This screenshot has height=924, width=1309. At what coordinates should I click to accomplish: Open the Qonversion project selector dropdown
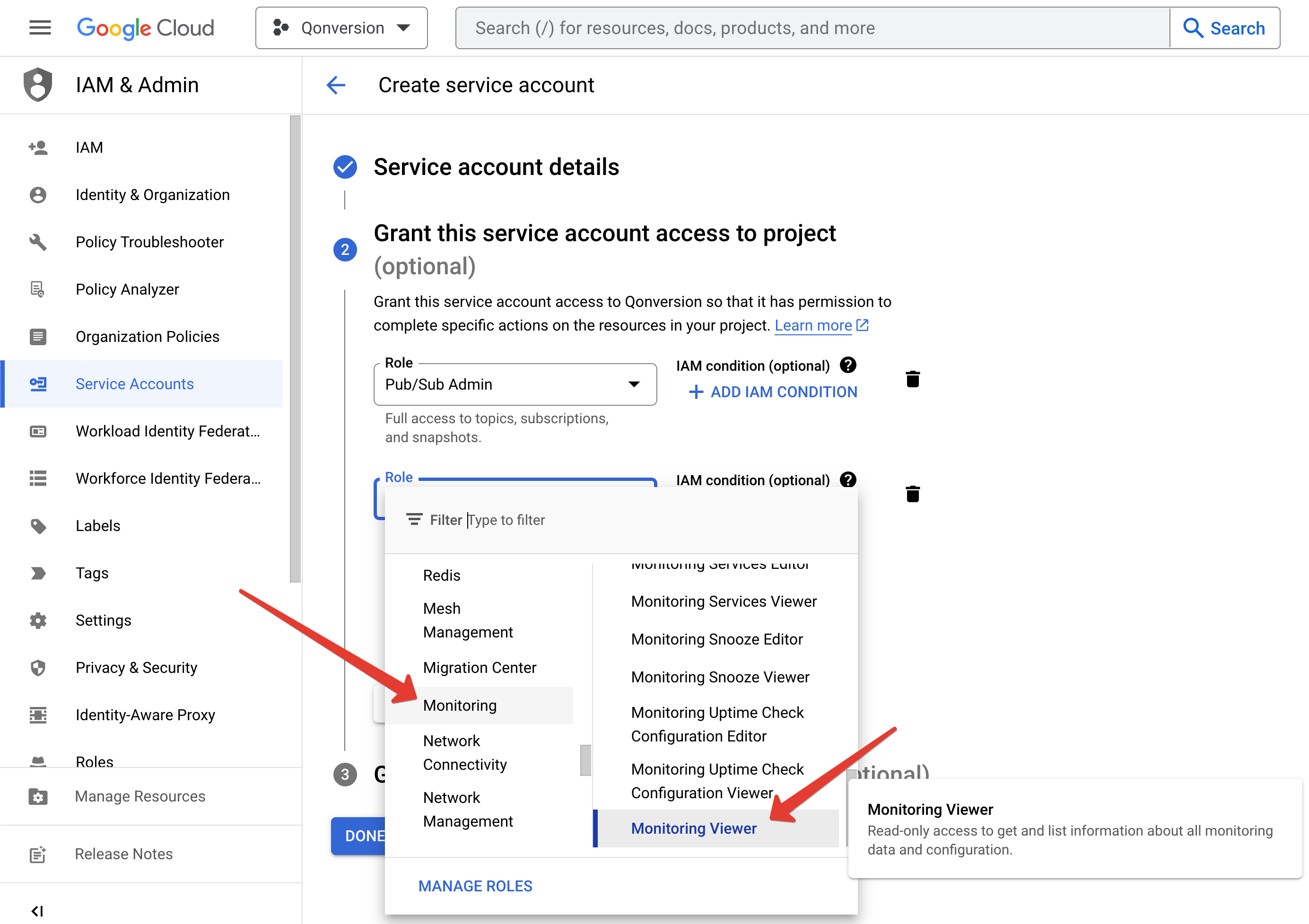pos(341,28)
